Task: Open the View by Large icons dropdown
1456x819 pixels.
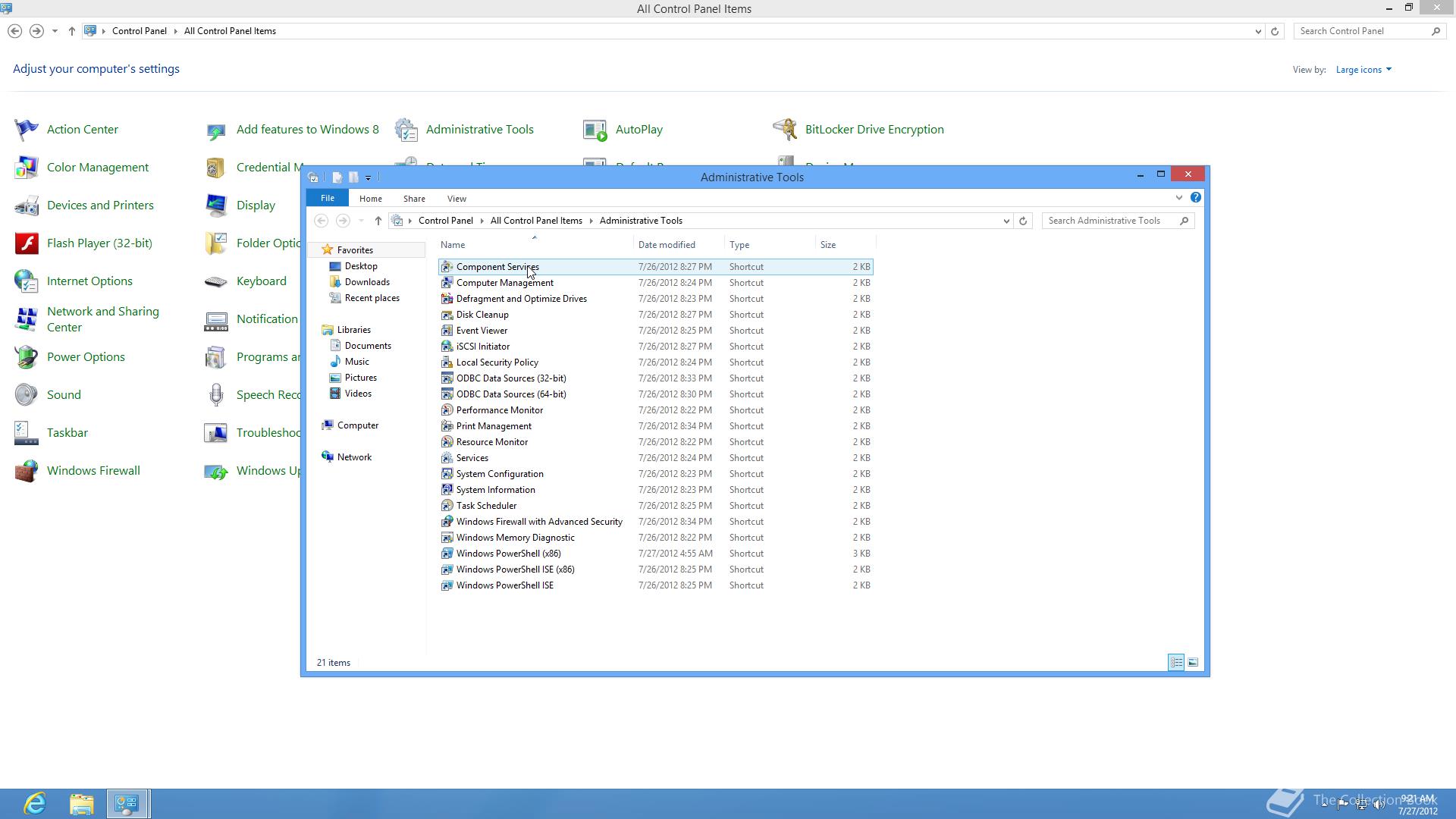Action: coord(1363,70)
